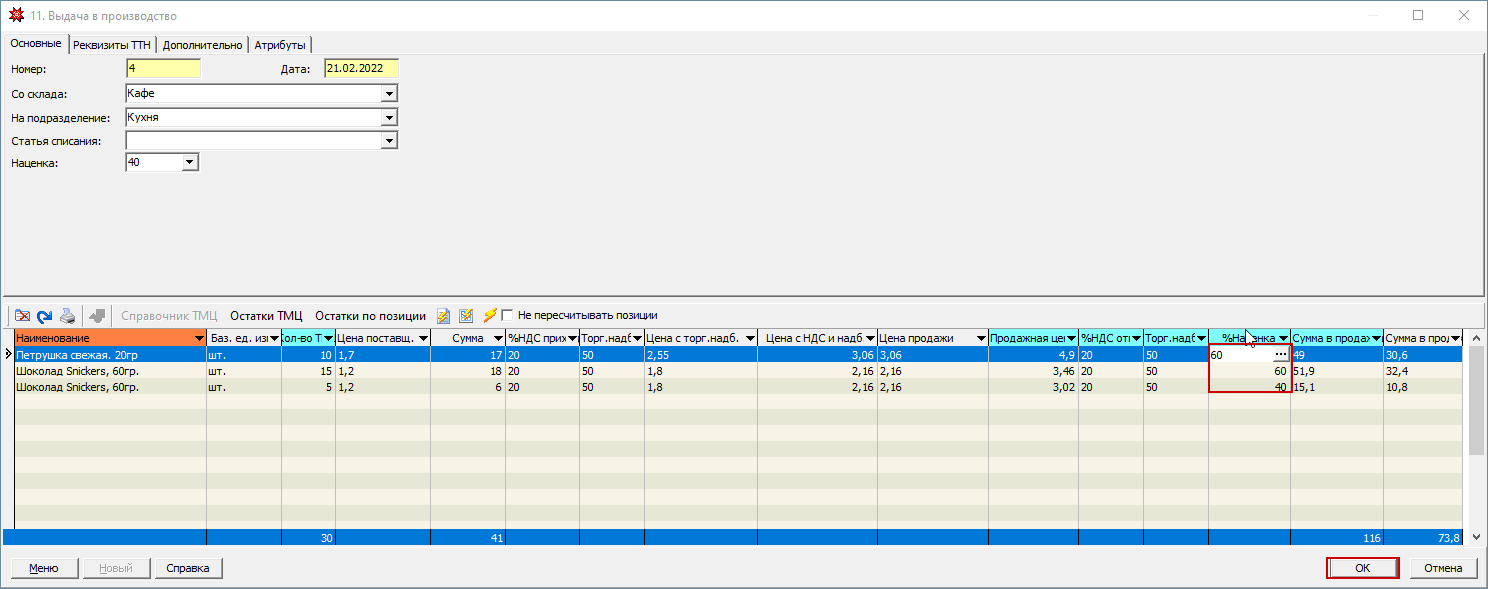Image resolution: width=1488 pixels, height=589 pixels.
Task: Open the 'Атрибуты' tab
Action: tap(280, 45)
